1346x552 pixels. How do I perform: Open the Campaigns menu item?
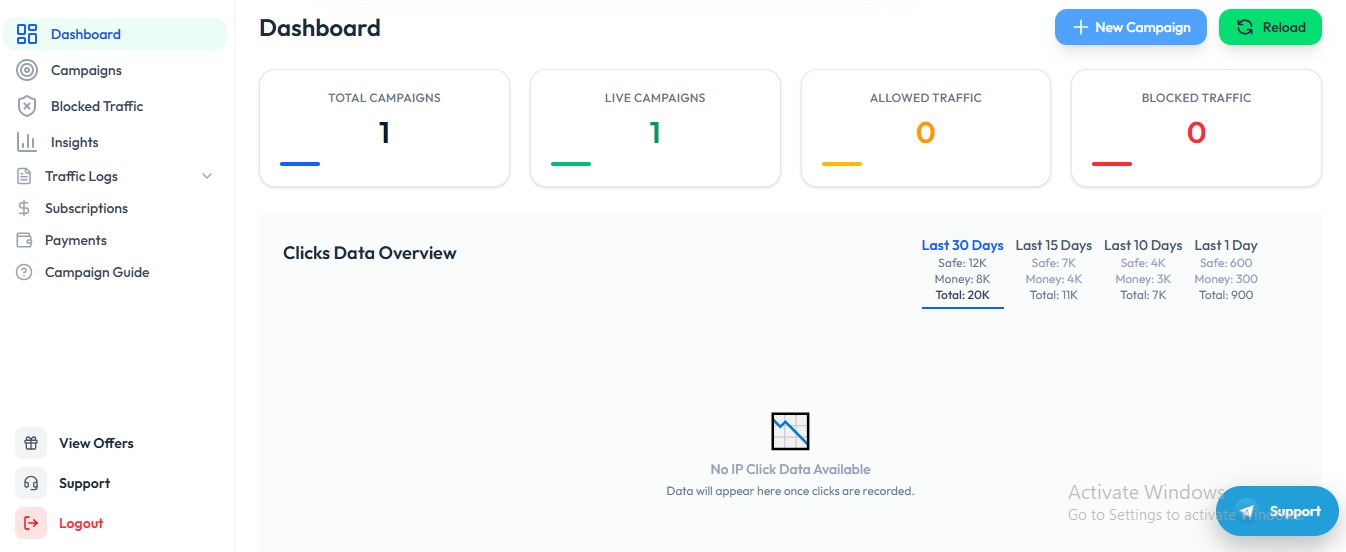[x=116, y=70]
